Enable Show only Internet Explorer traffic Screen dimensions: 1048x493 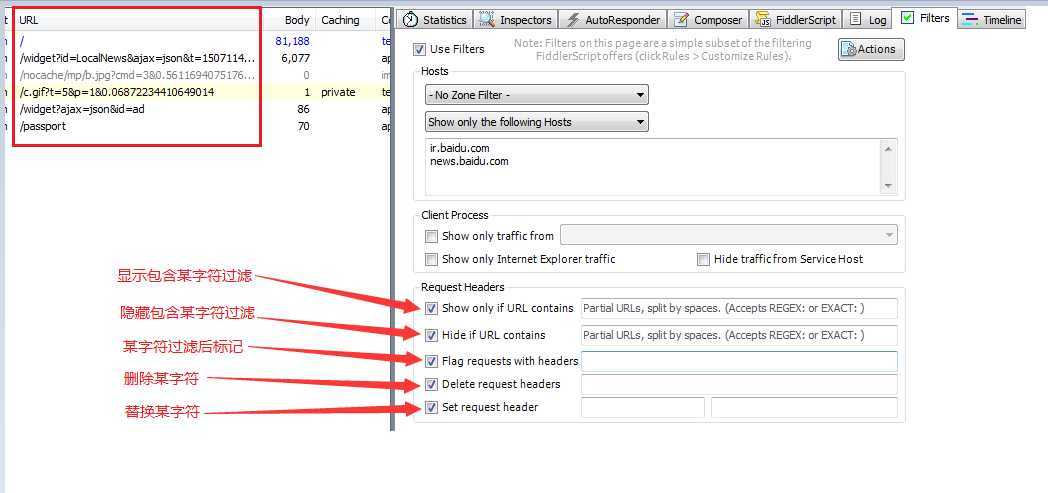pos(431,259)
